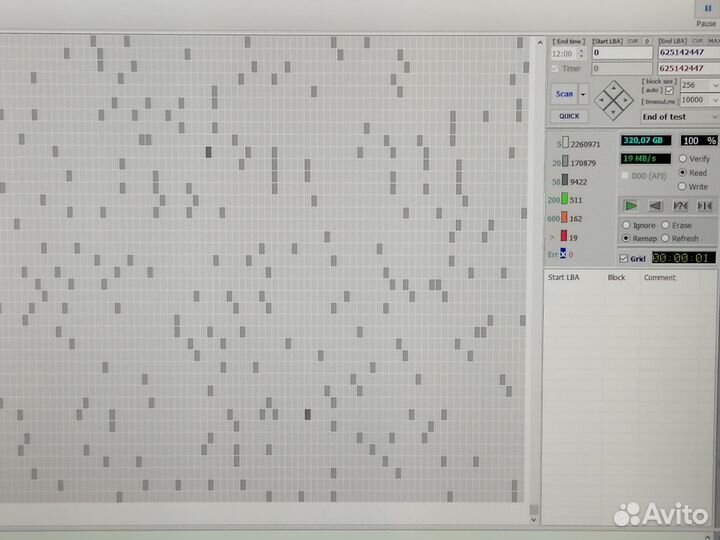Select the Erase radio option
This screenshot has width=720, height=540.
click(x=666, y=226)
